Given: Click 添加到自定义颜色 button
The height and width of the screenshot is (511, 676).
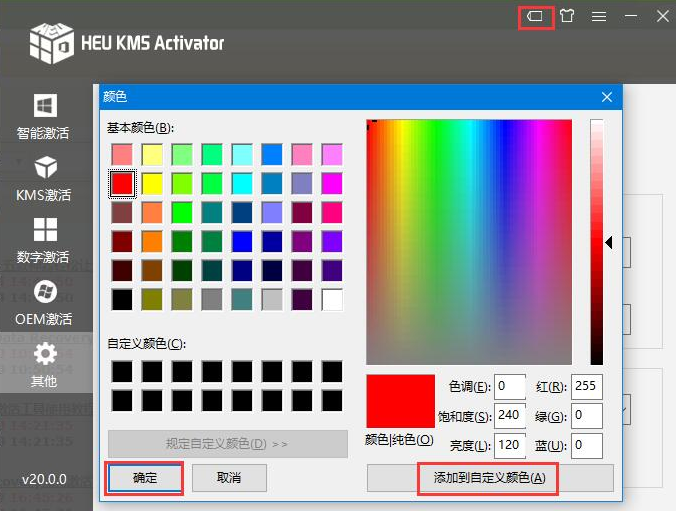Looking at the screenshot, I should pos(490,478).
